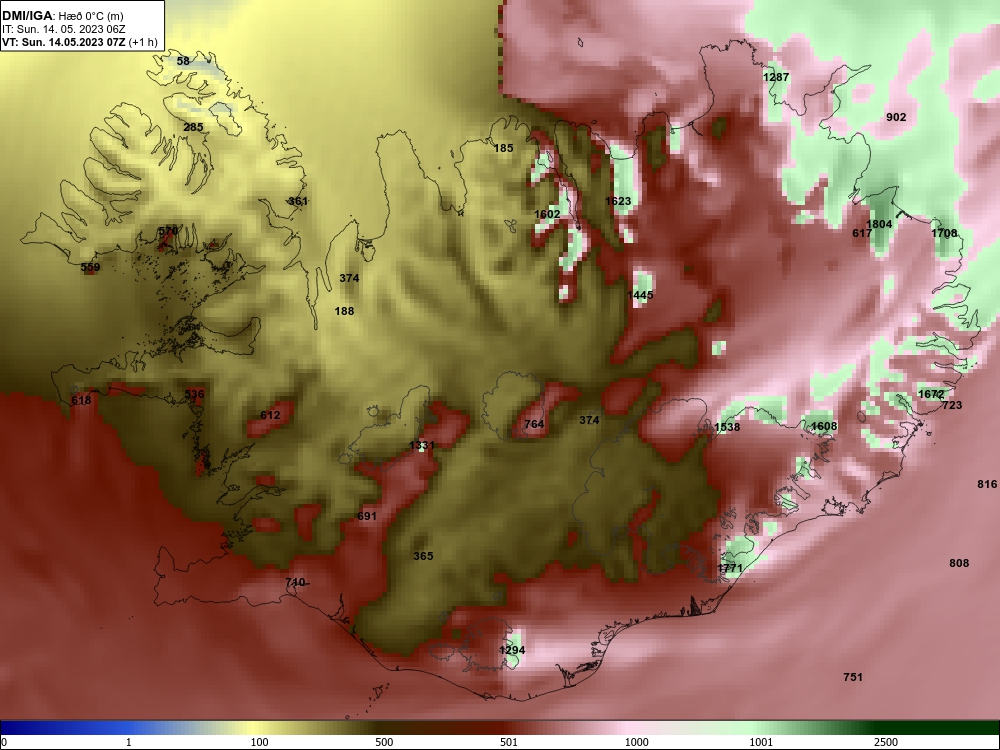1000x750 pixels.
Task: Click the '617' map value
Action: pos(862,233)
